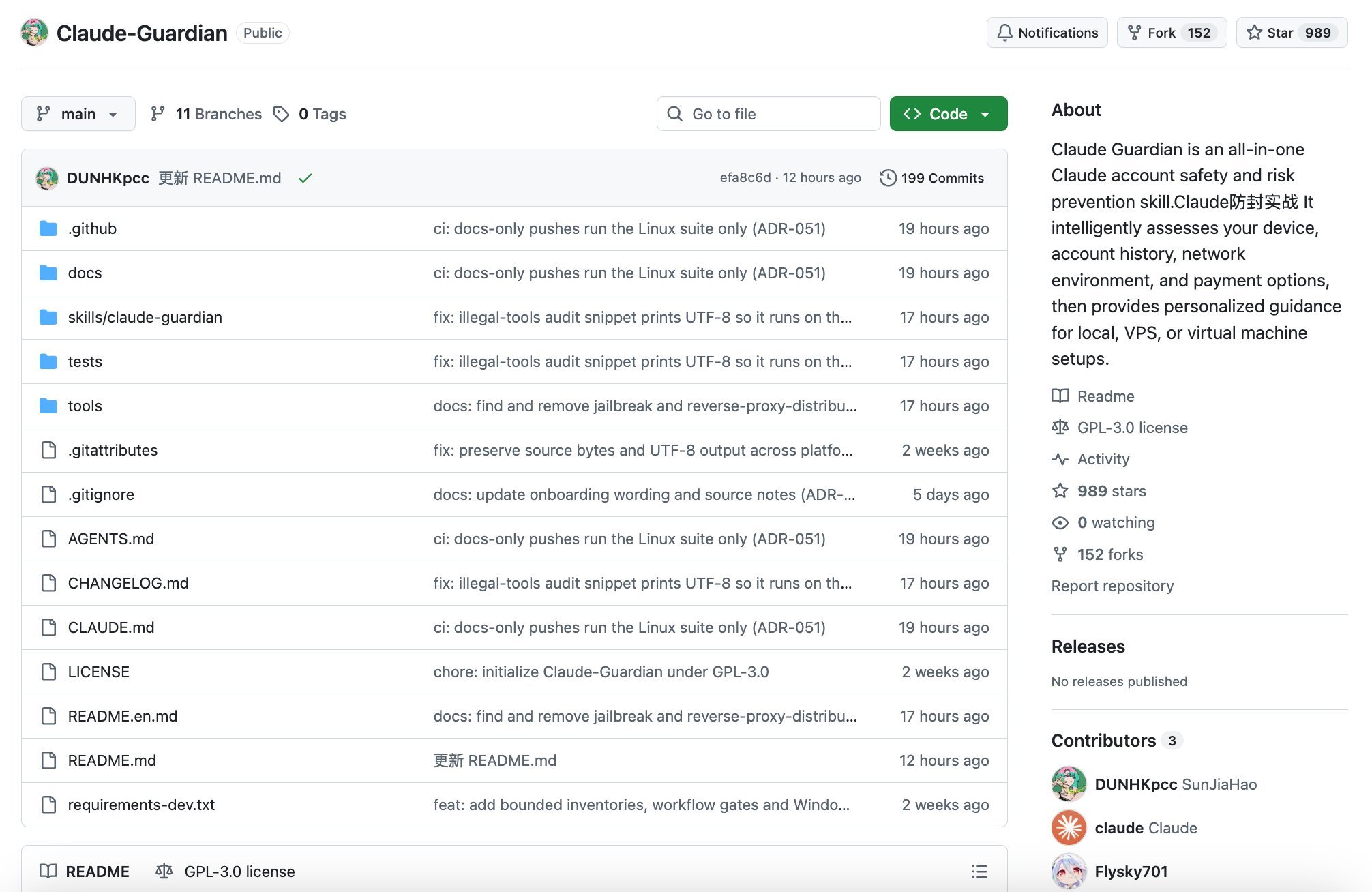Open the AGENTS.md file

pos(110,539)
